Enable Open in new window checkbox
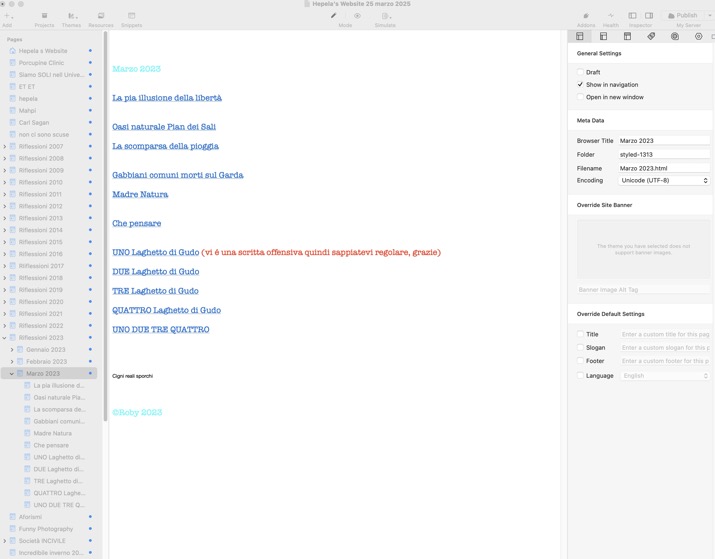715x559 pixels. coord(580,97)
